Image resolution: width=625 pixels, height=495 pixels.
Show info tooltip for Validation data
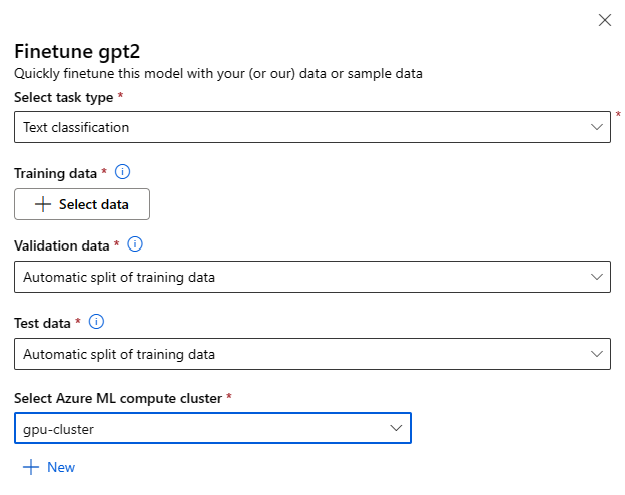[136, 244]
